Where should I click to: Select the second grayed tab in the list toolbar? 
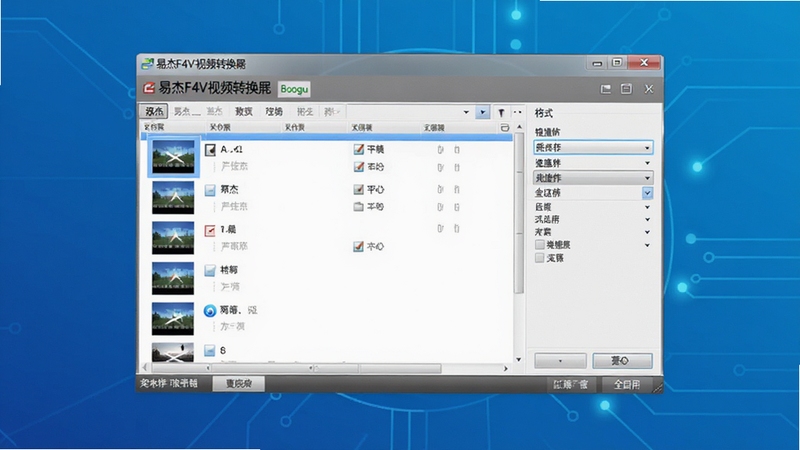tap(187, 111)
